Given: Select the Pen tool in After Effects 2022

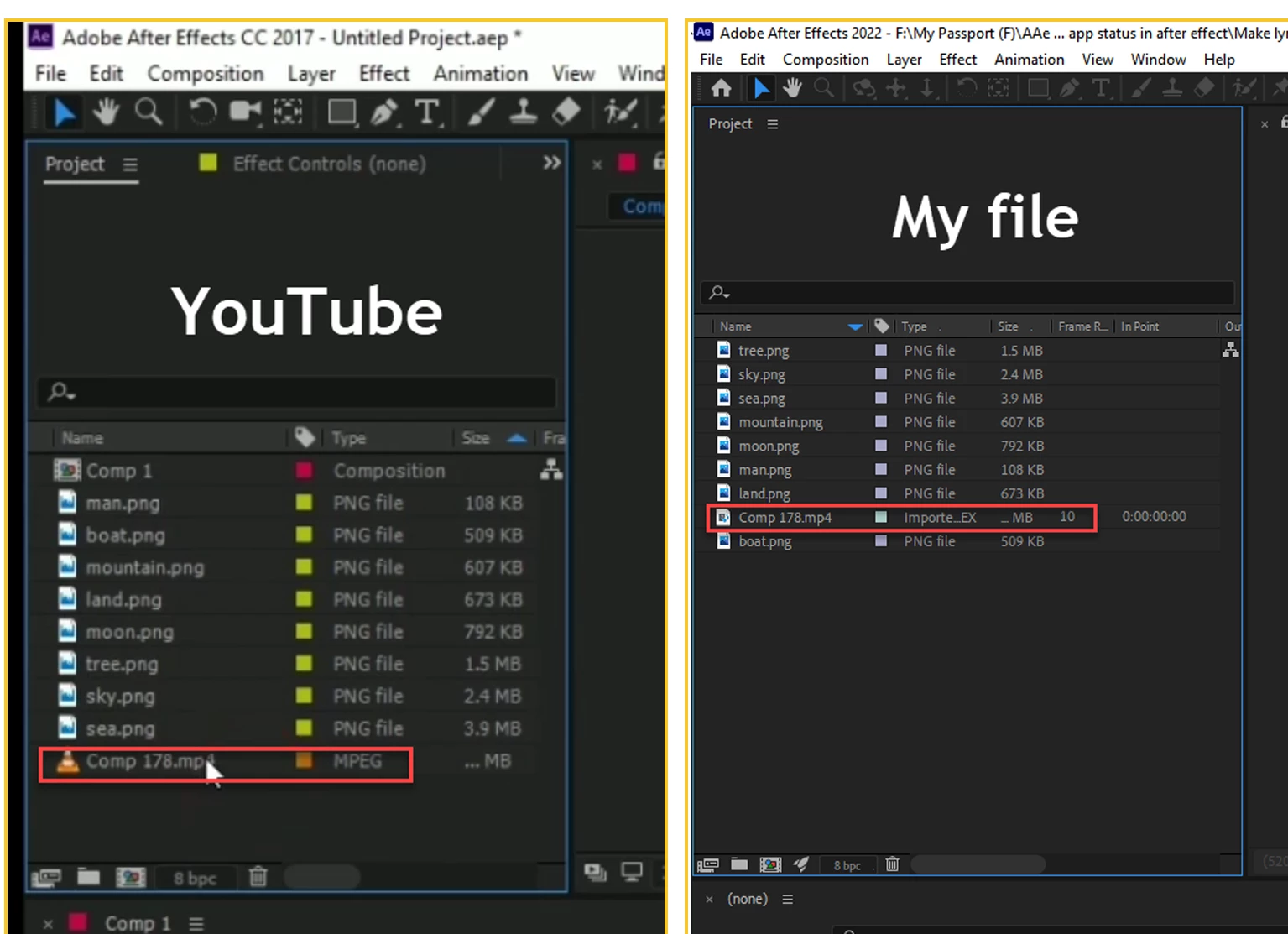Looking at the screenshot, I should [x=1070, y=88].
